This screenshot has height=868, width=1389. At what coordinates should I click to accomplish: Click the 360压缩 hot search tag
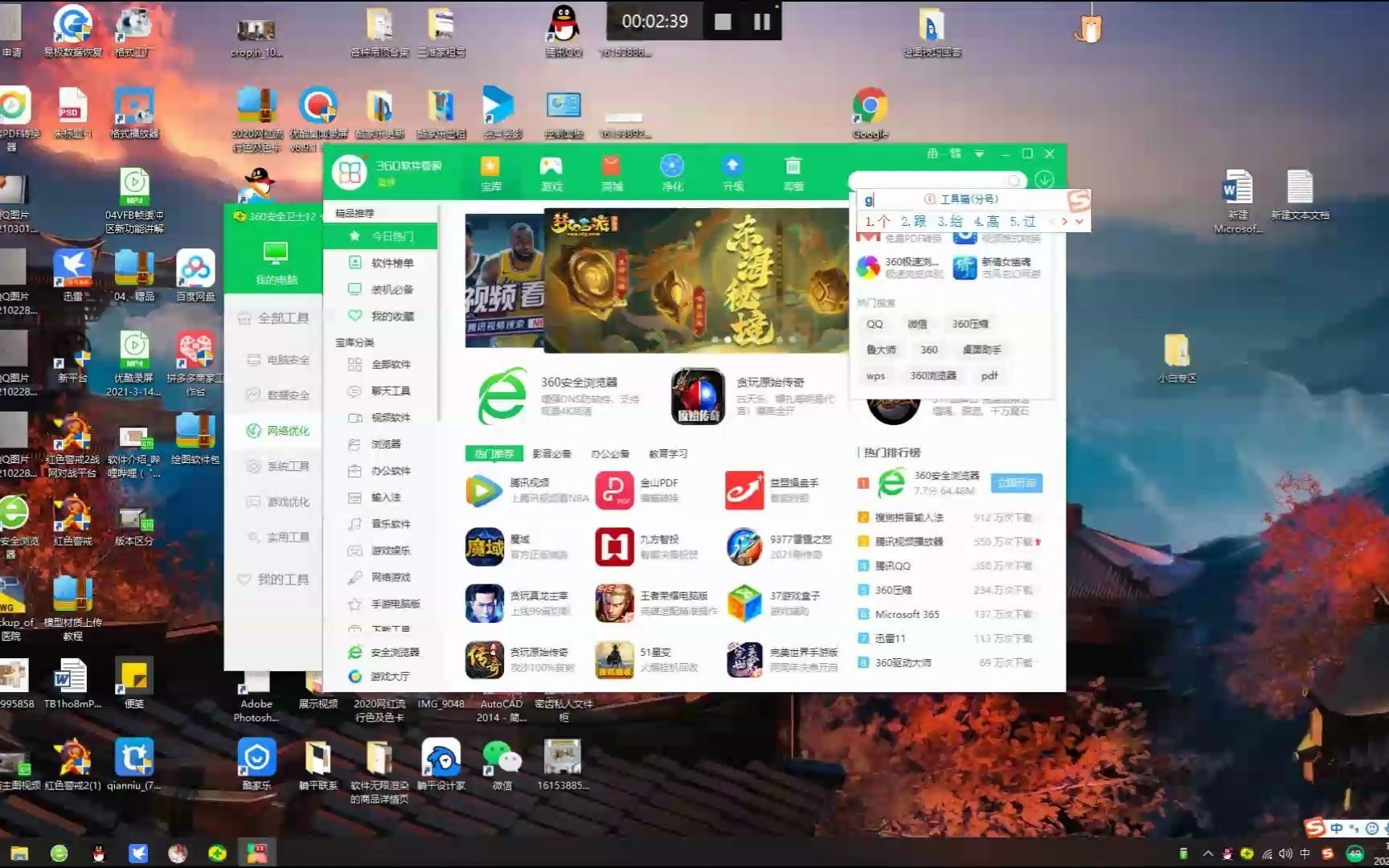970,324
